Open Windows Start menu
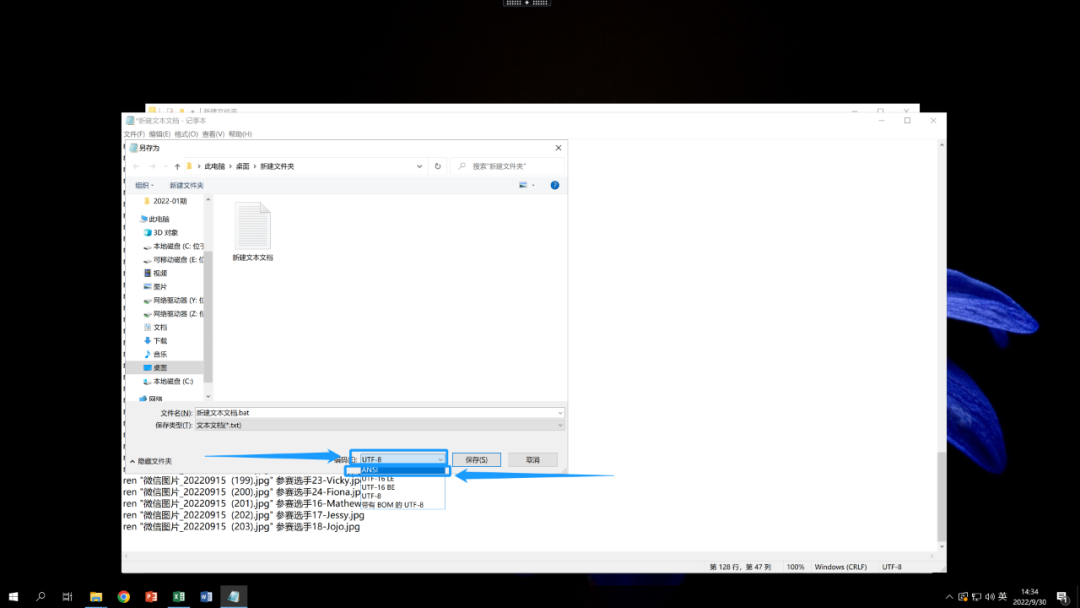Image resolution: width=1080 pixels, height=608 pixels. pos(13,596)
